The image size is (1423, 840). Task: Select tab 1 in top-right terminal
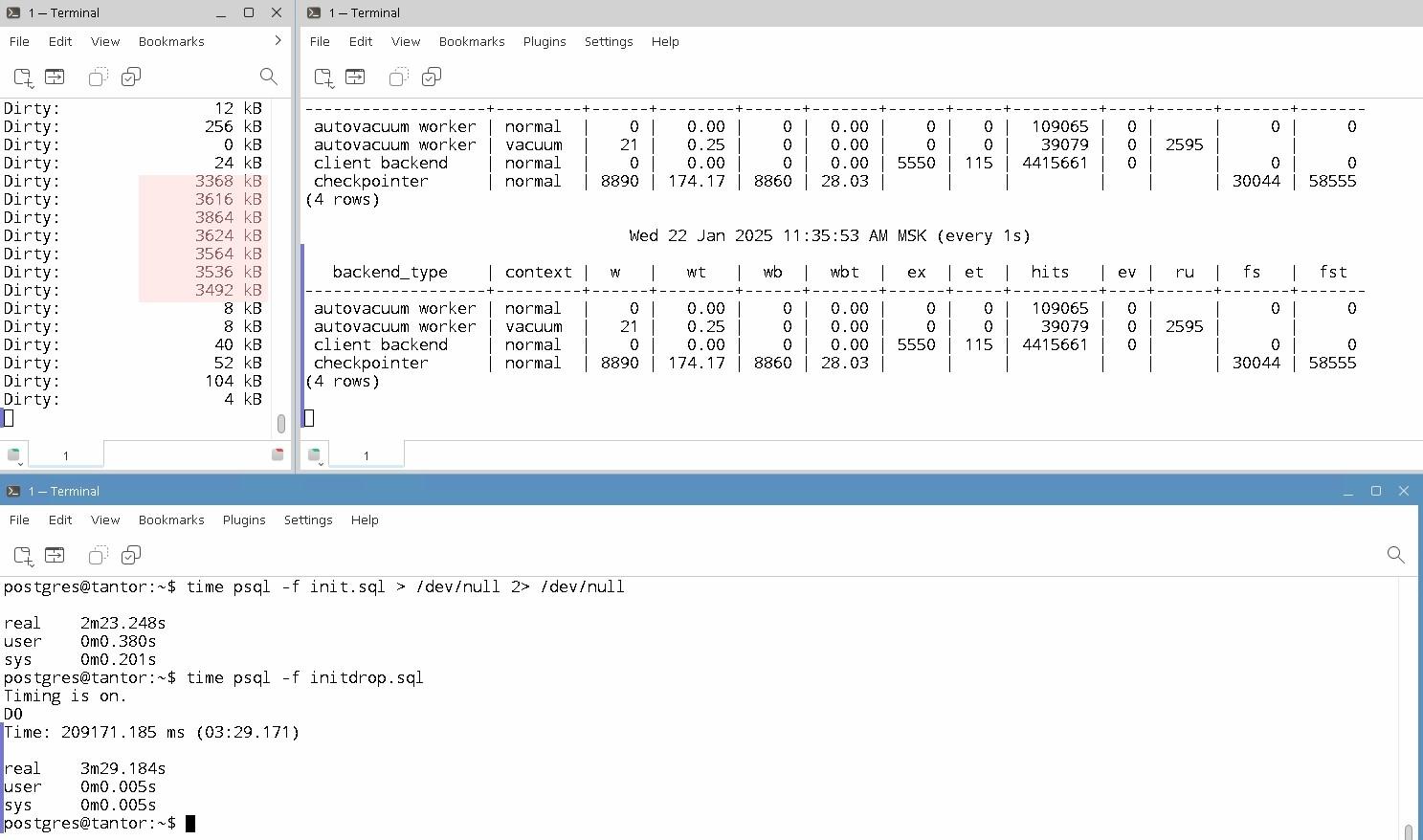coord(366,455)
